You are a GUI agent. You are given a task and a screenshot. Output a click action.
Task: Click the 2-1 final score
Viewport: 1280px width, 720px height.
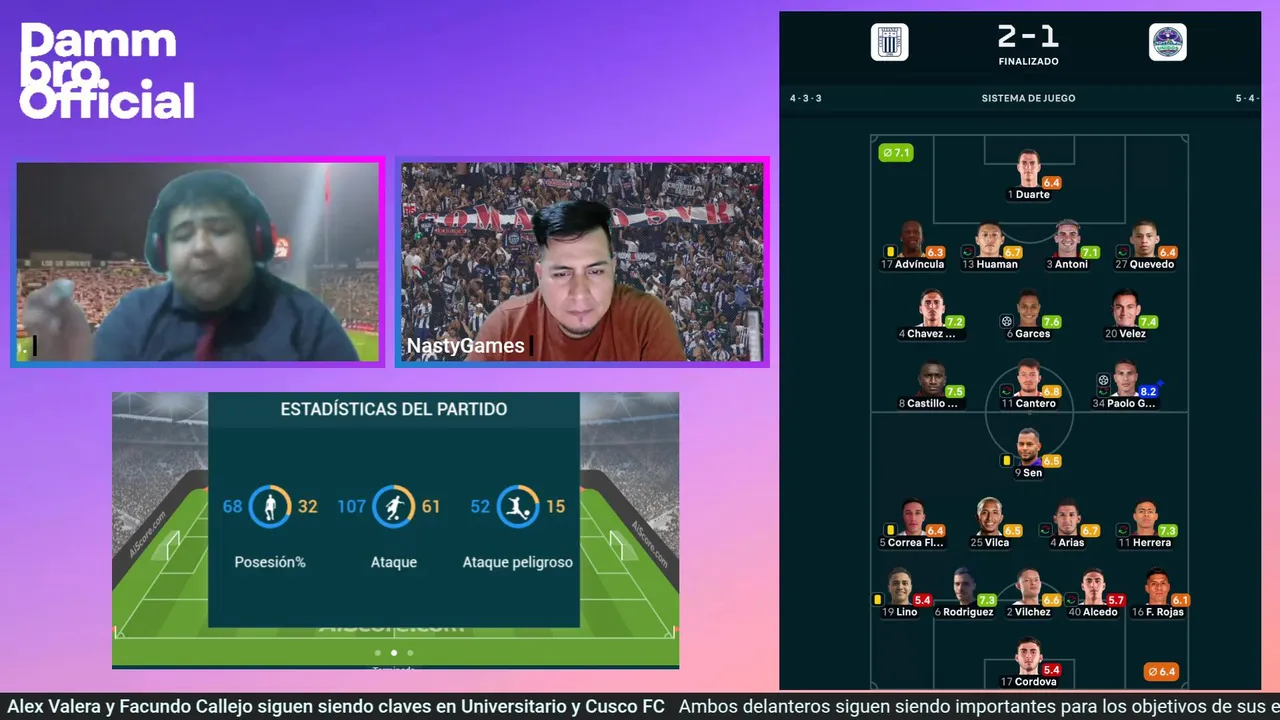[x=1028, y=37]
